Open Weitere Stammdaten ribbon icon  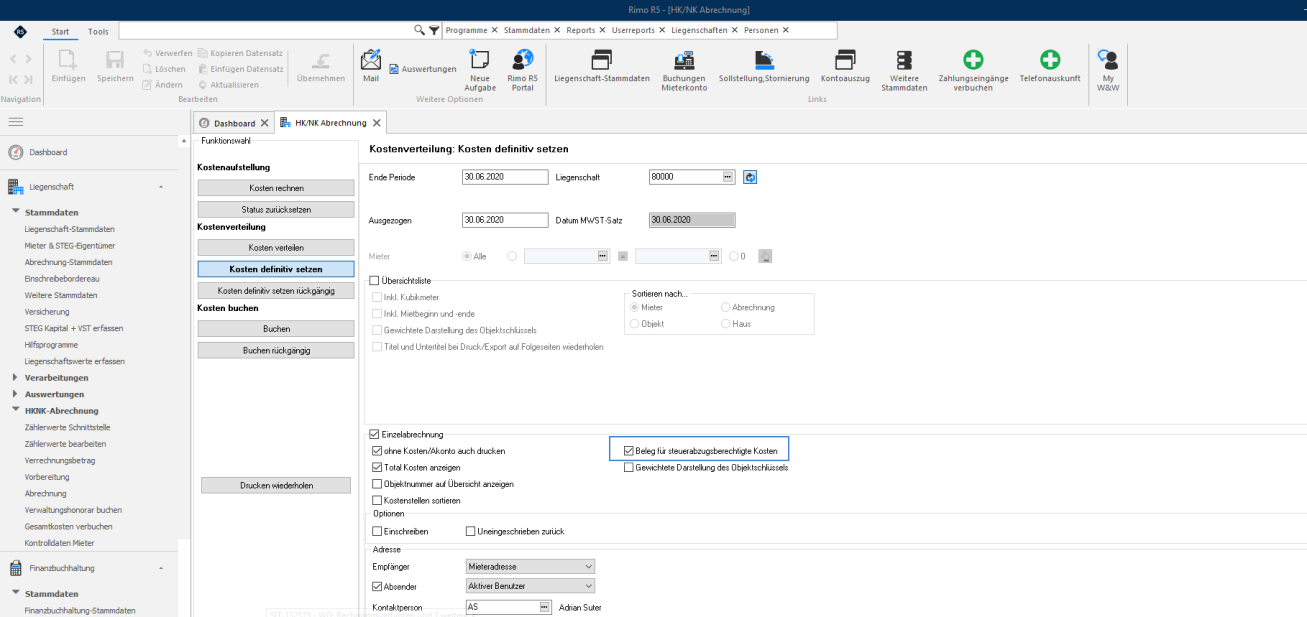pos(903,70)
